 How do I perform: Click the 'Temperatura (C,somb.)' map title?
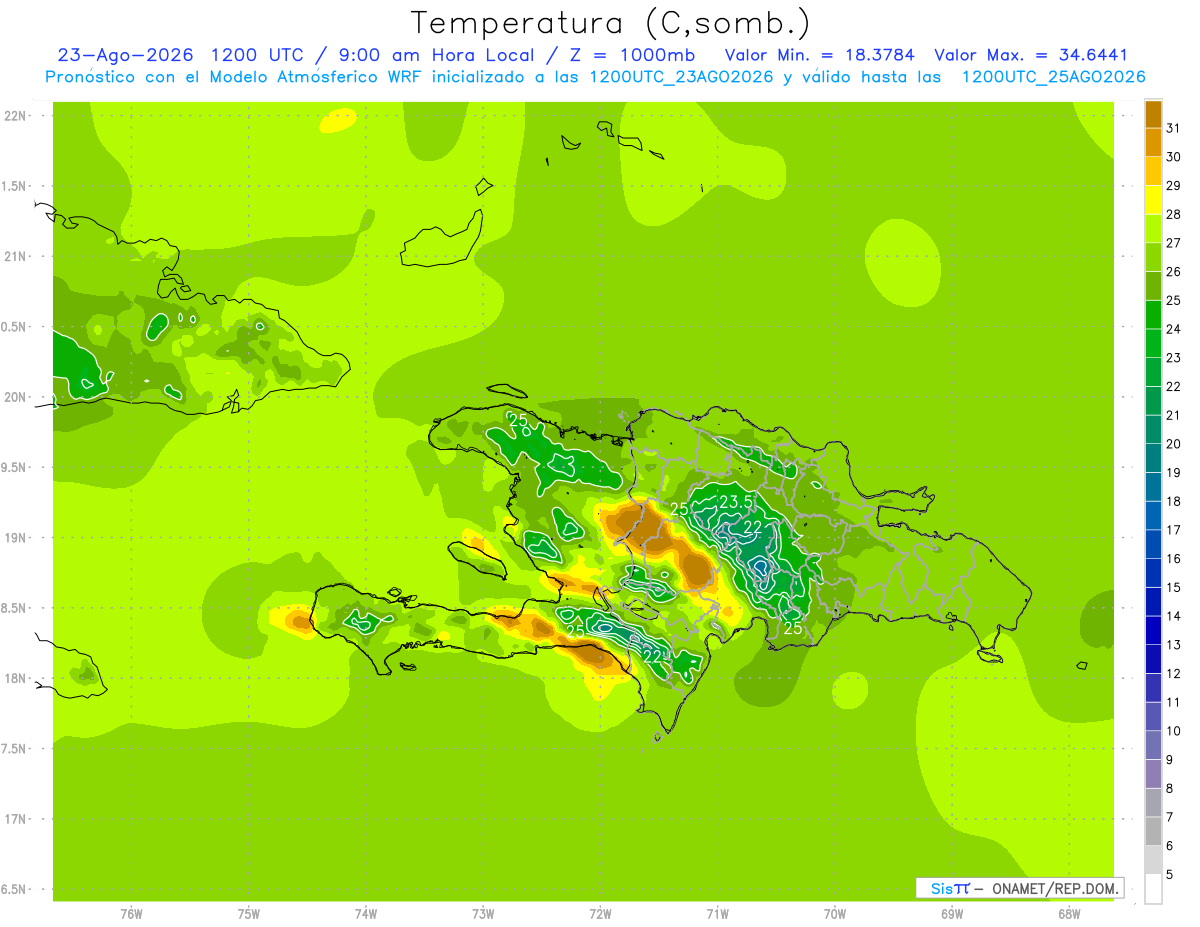[611, 23]
